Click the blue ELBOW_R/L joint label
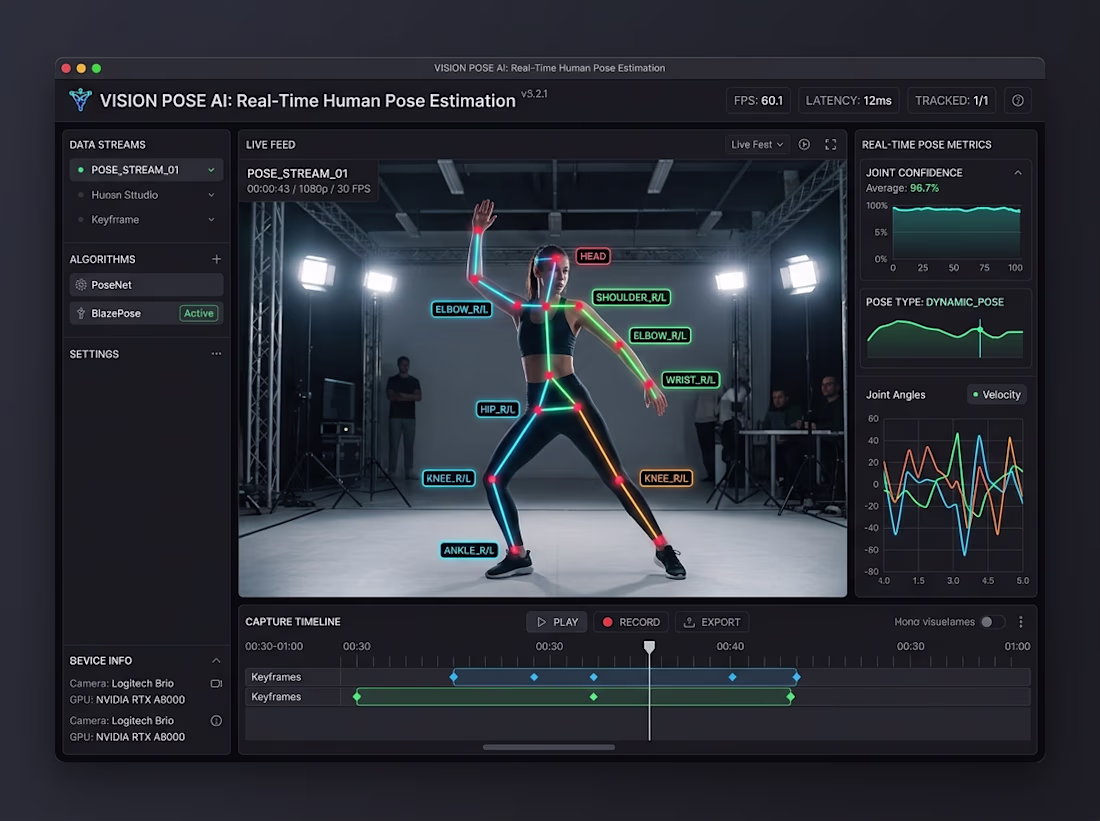This screenshot has width=1100, height=821. click(461, 309)
